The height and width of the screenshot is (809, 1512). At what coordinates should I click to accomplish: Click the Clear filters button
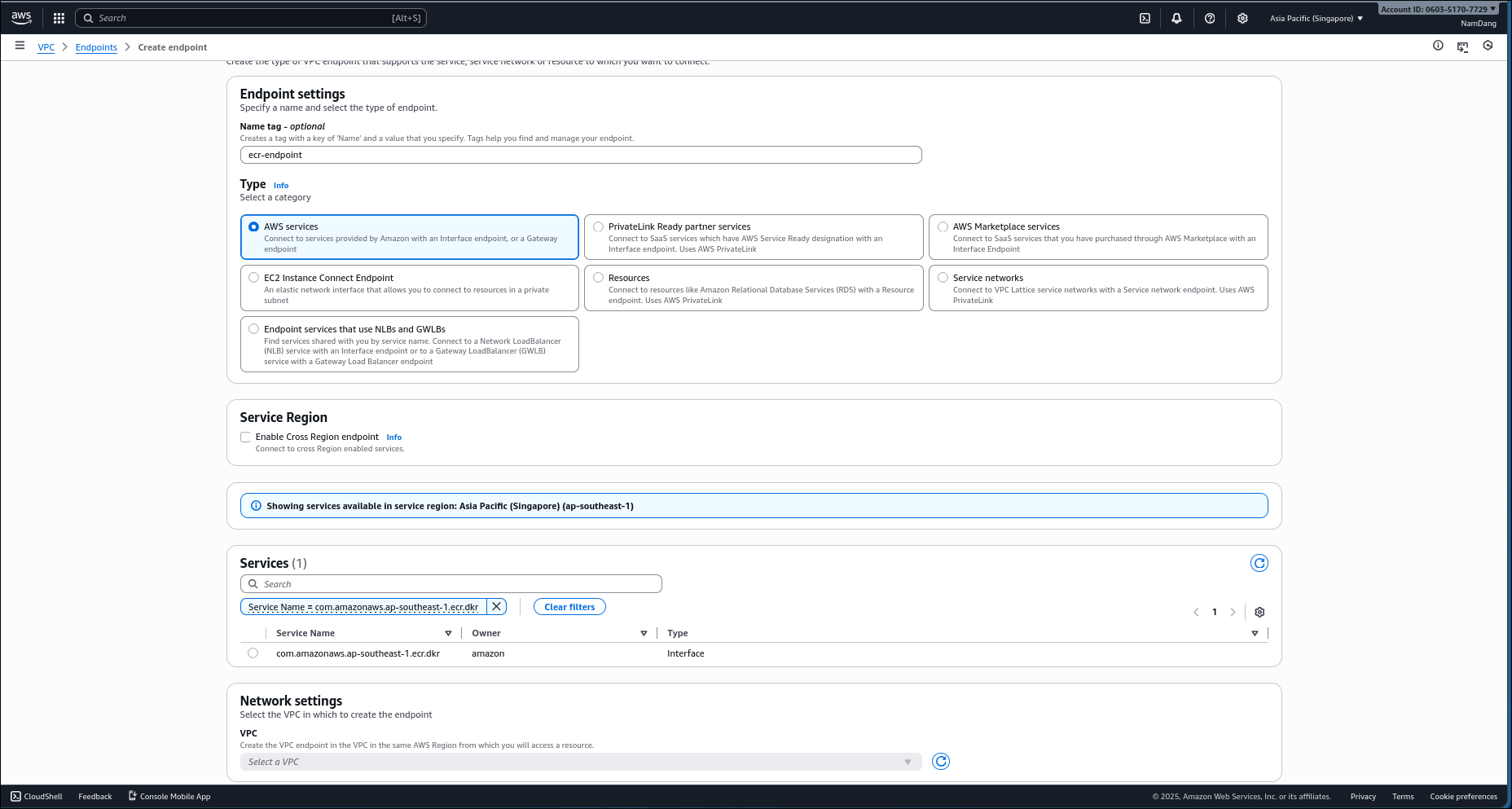(x=569, y=607)
